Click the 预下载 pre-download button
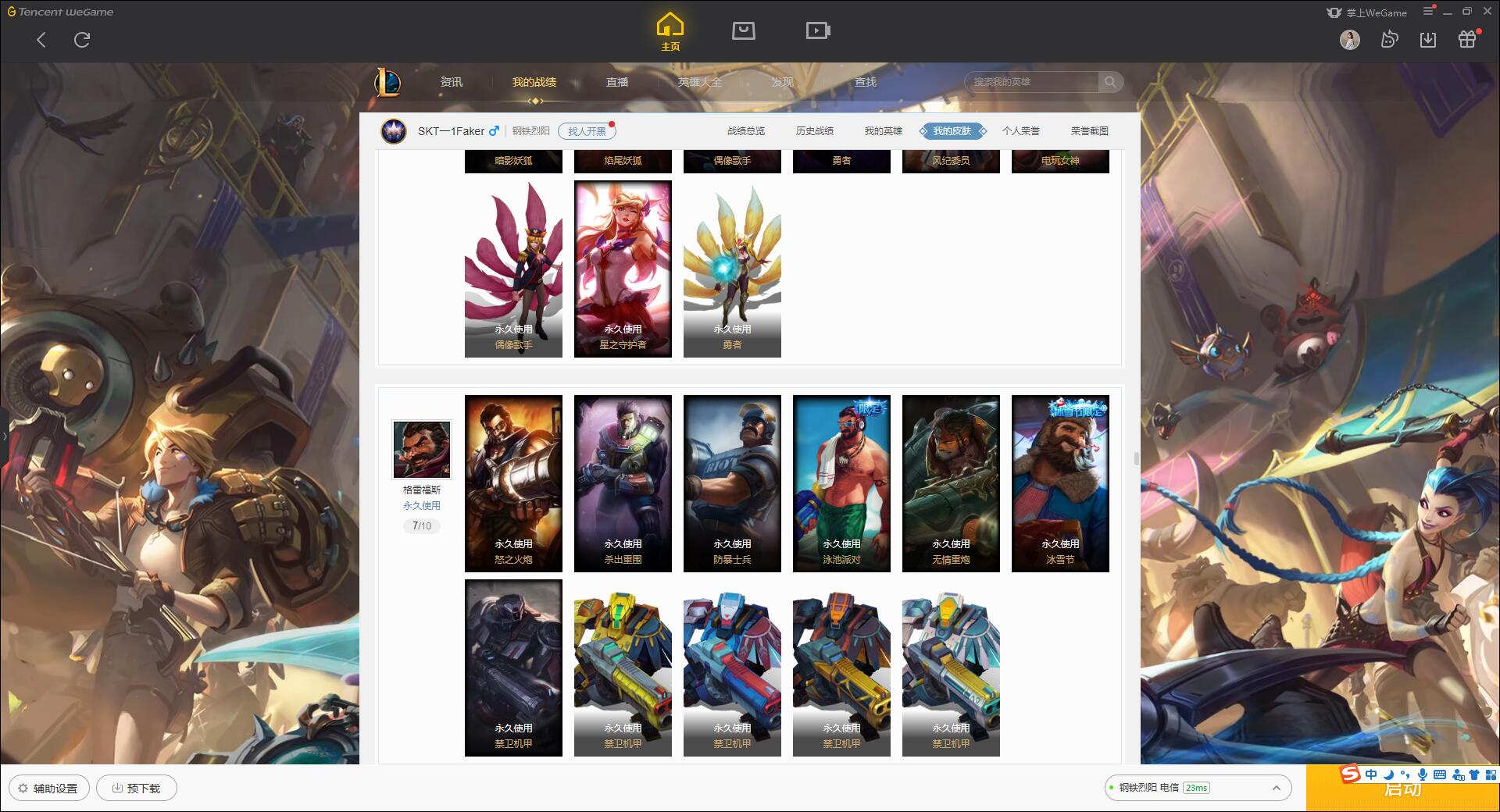The width and height of the screenshot is (1500, 812). click(x=137, y=789)
